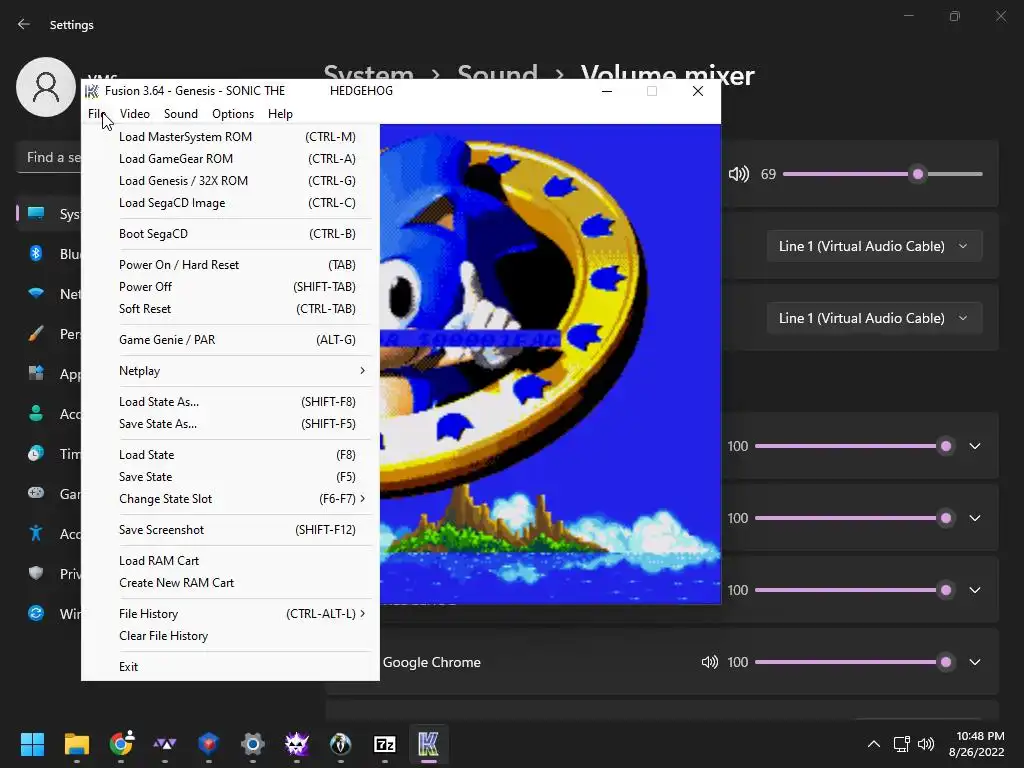Expand the Netplay submenu

click(231, 371)
